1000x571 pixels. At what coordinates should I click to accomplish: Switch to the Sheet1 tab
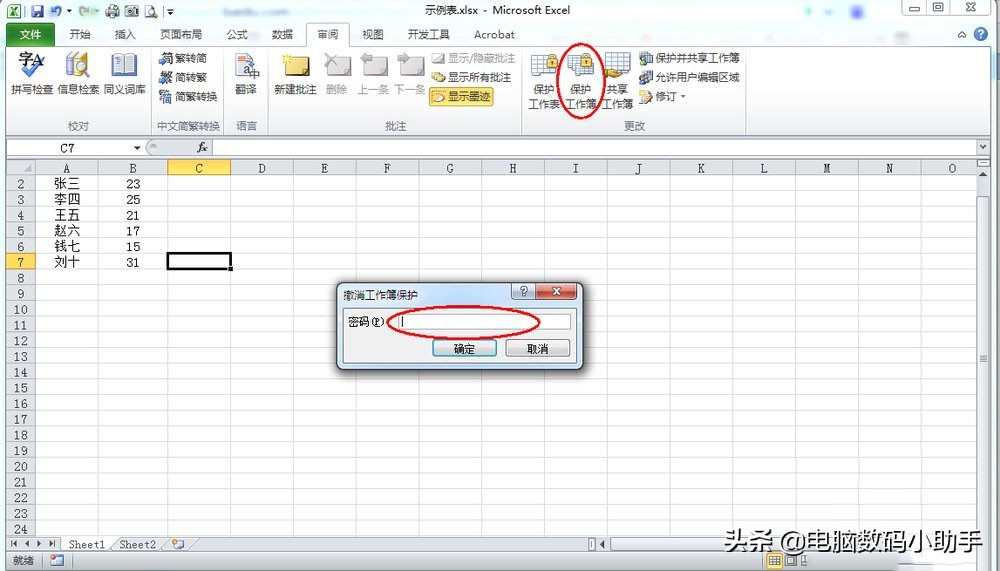coord(86,544)
